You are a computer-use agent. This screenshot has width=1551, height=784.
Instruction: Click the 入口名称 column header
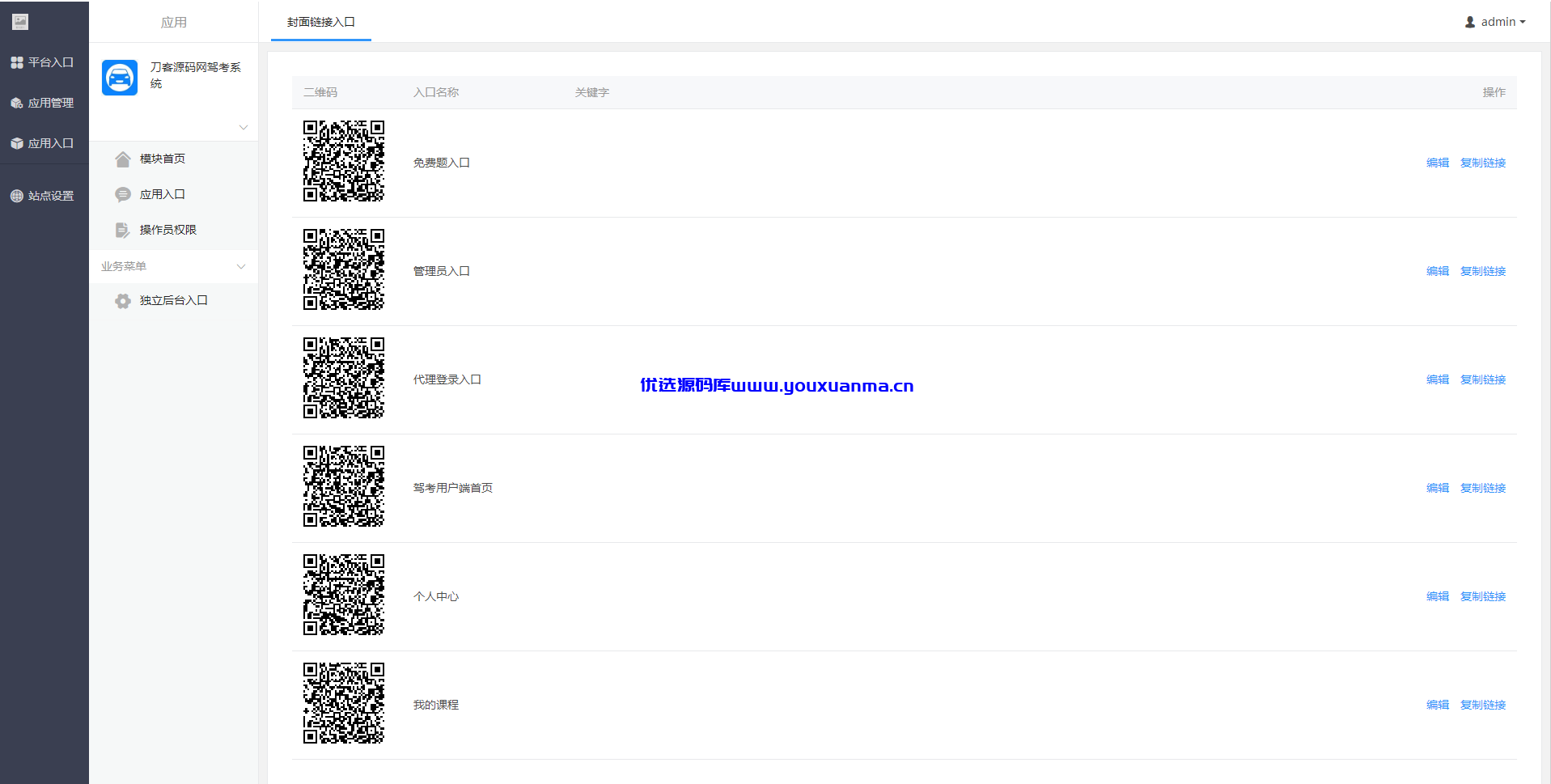(436, 92)
